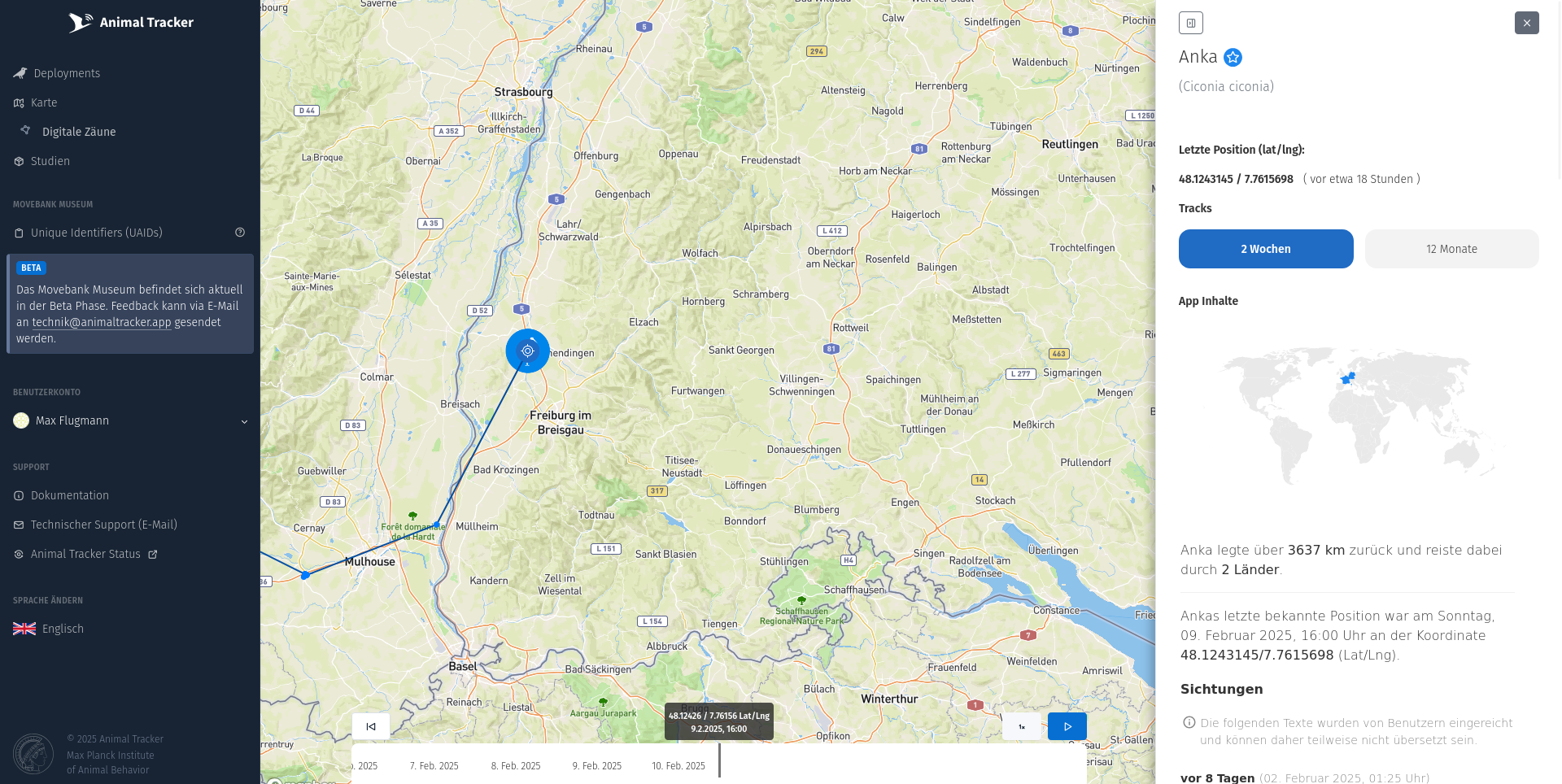Click the timeline at 8. Feb. 2025
This screenshot has width=1562, height=784.
tap(516, 766)
